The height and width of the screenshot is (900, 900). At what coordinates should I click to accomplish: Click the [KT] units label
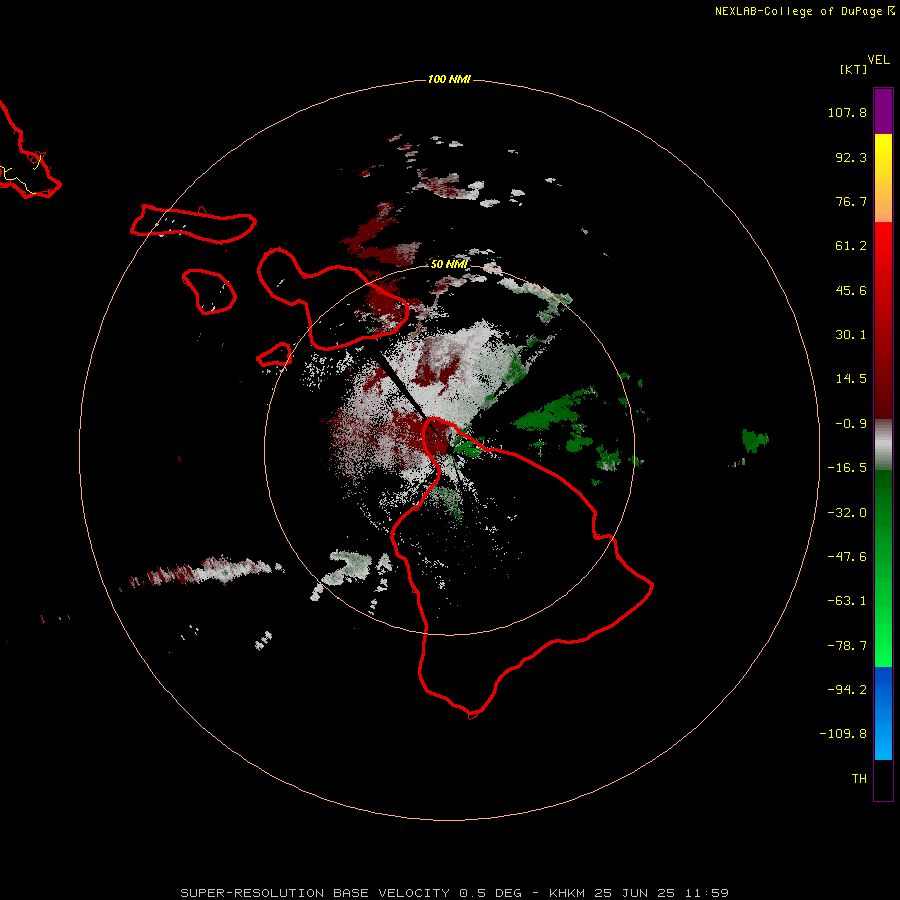tap(854, 69)
